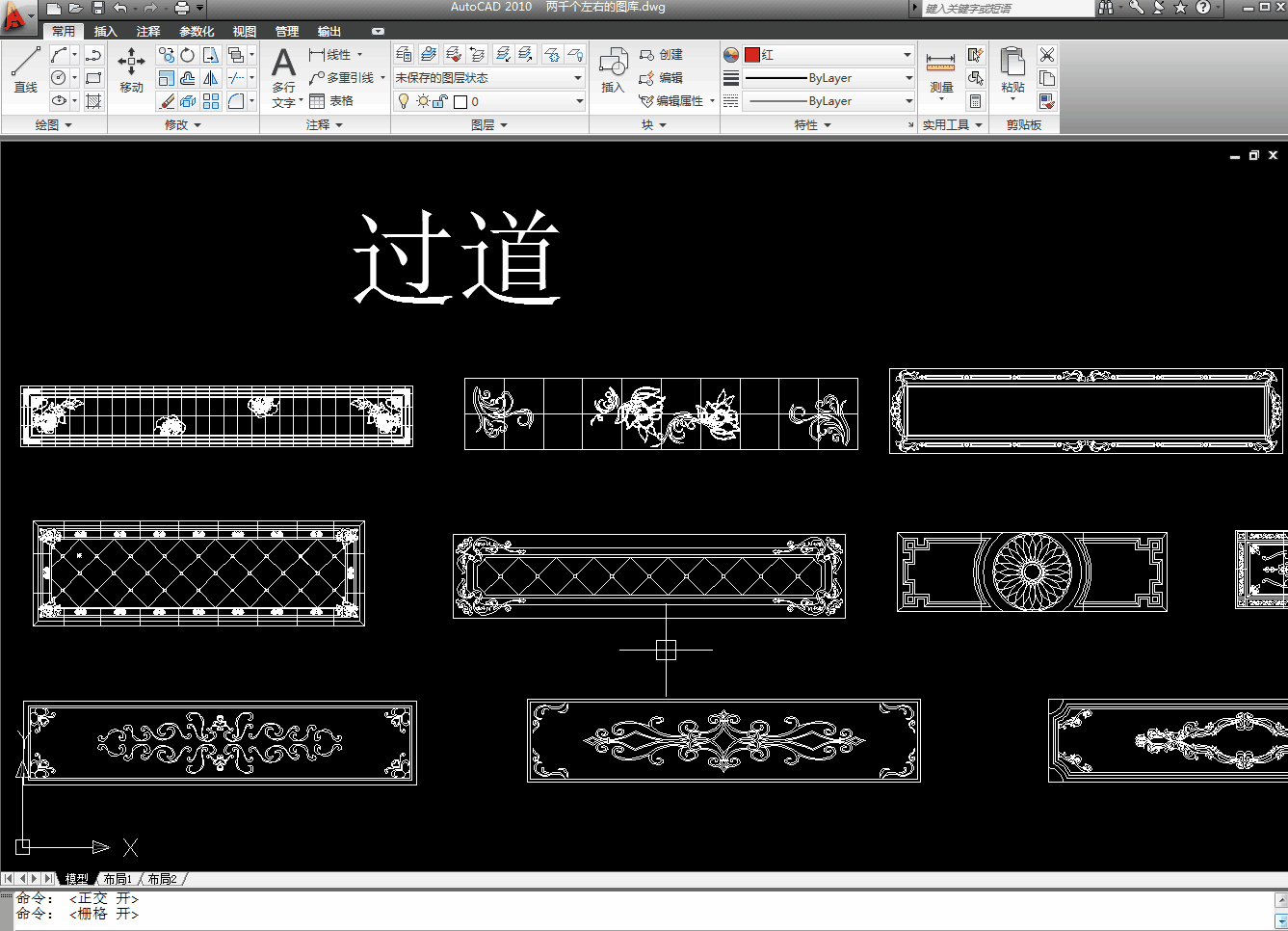The height and width of the screenshot is (931, 1288).
Task: Open the quick calculator icon
Action: 976,100
